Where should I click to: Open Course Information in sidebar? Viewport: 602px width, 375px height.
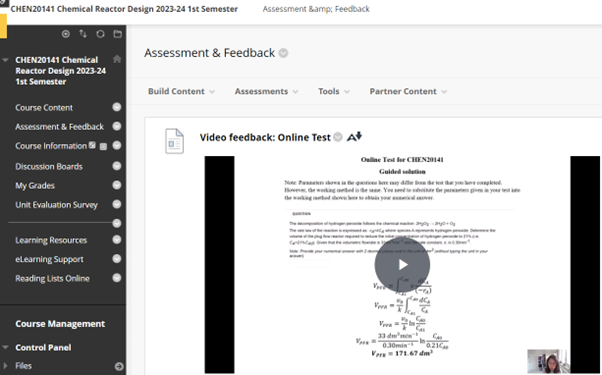pos(51,146)
